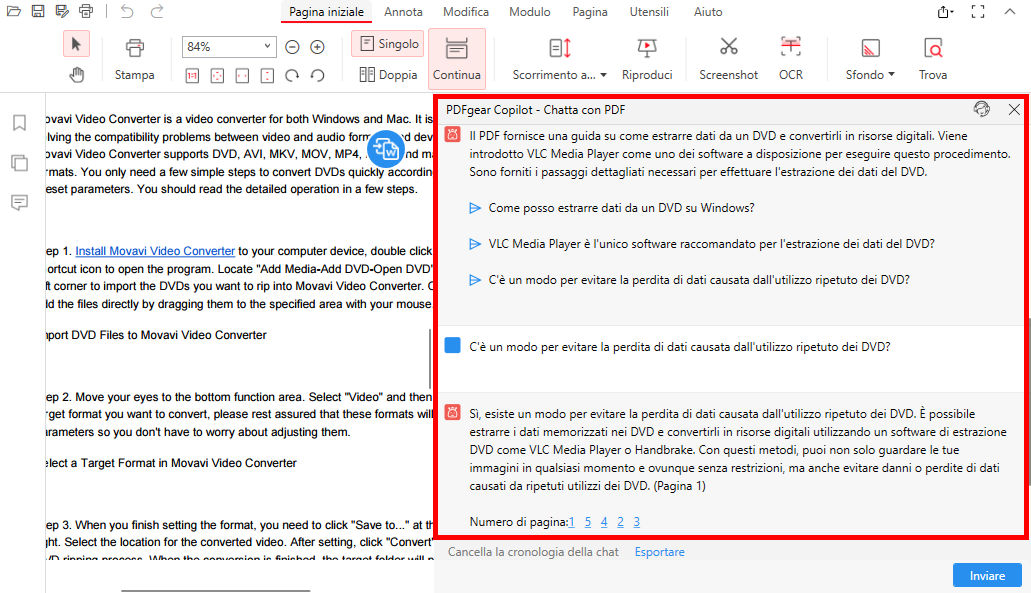This screenshot has height=593, width=1031.
Task: Start the Screenshot scissors tool
Action: 729,59
